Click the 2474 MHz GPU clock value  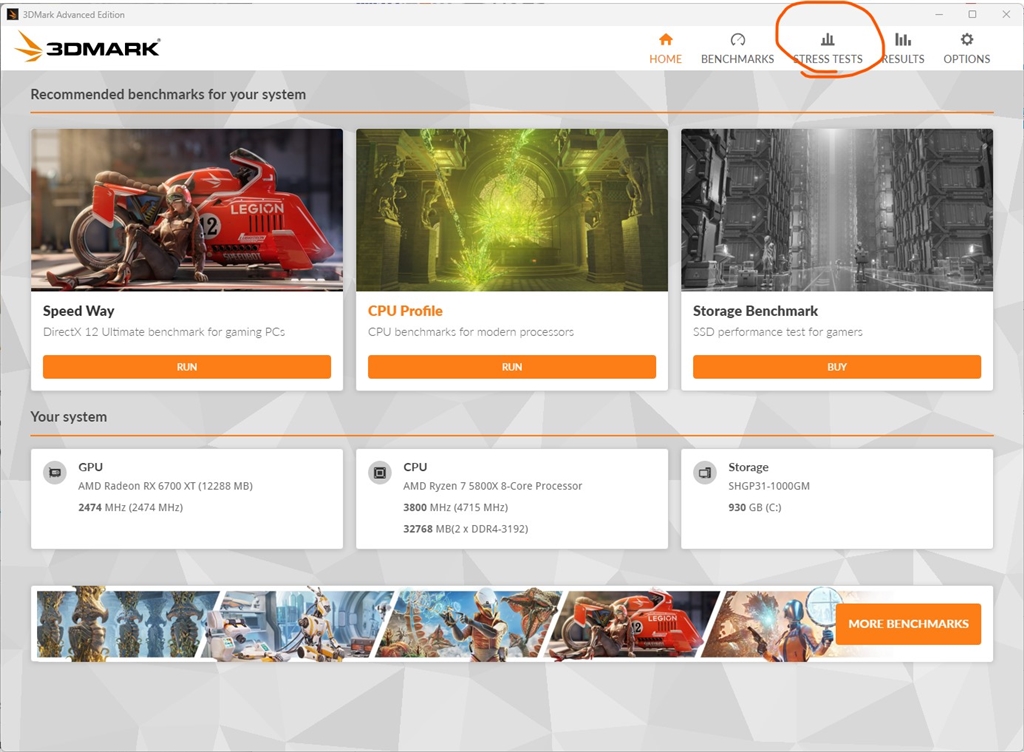point(131,507)
